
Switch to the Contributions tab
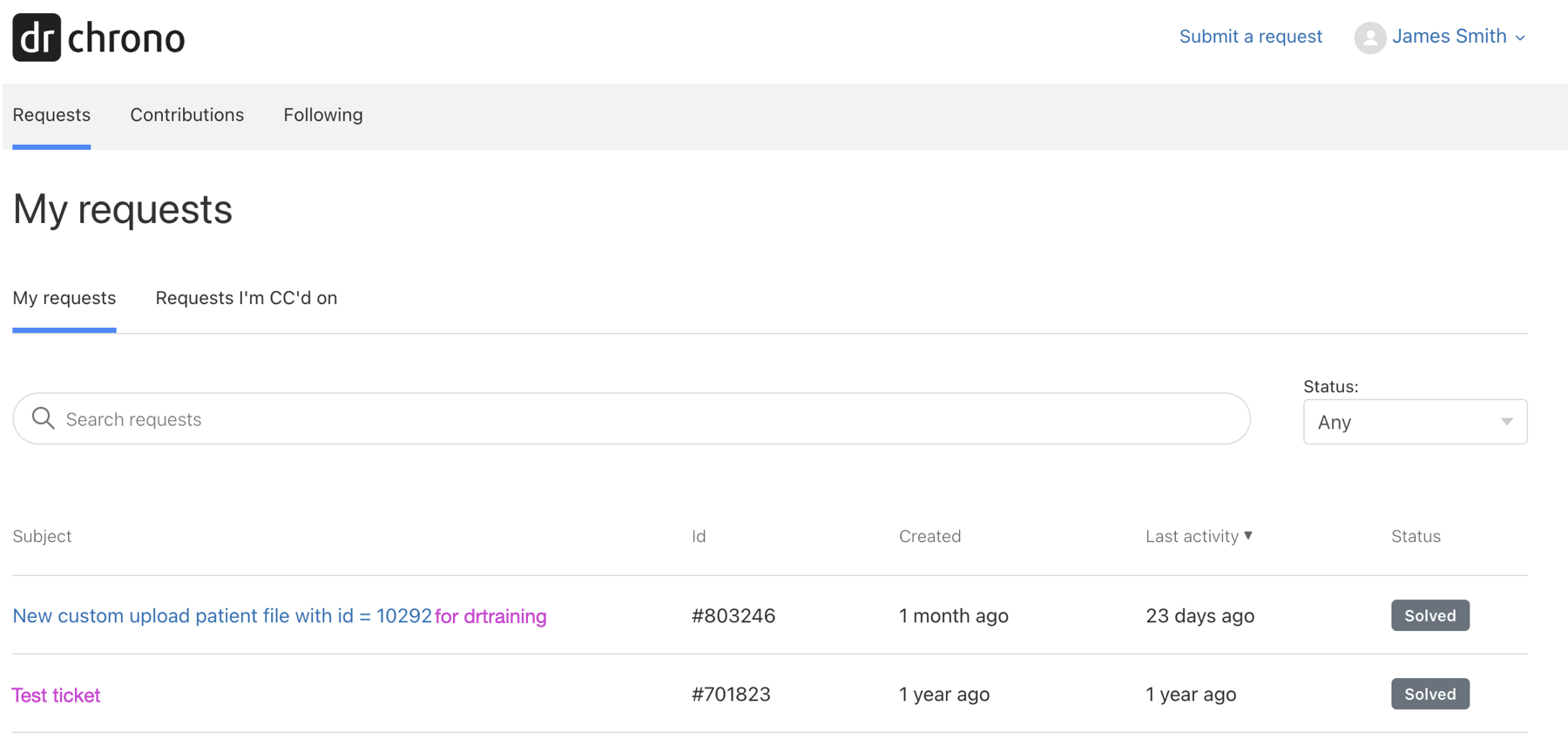[x=186, y=115]
